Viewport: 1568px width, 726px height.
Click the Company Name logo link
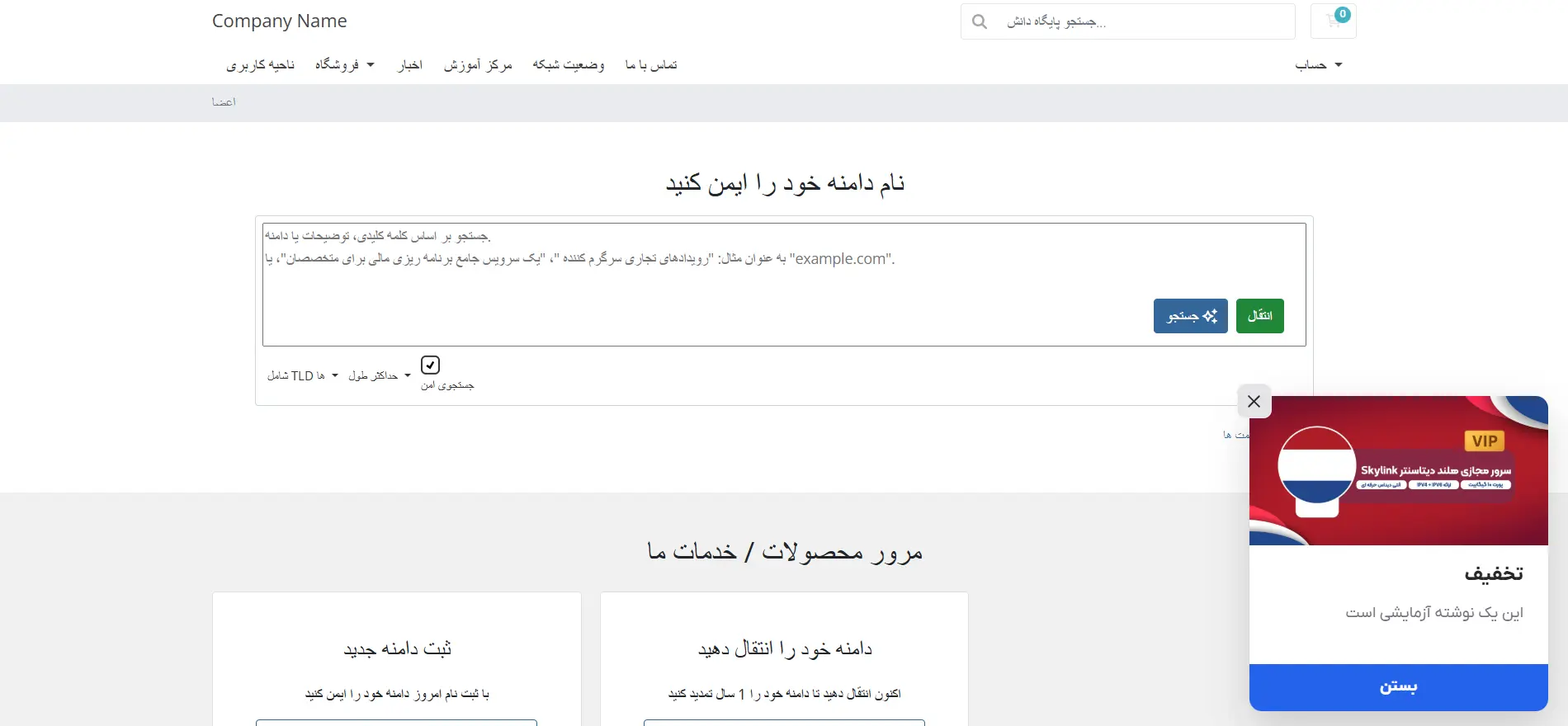pos(279,21)
